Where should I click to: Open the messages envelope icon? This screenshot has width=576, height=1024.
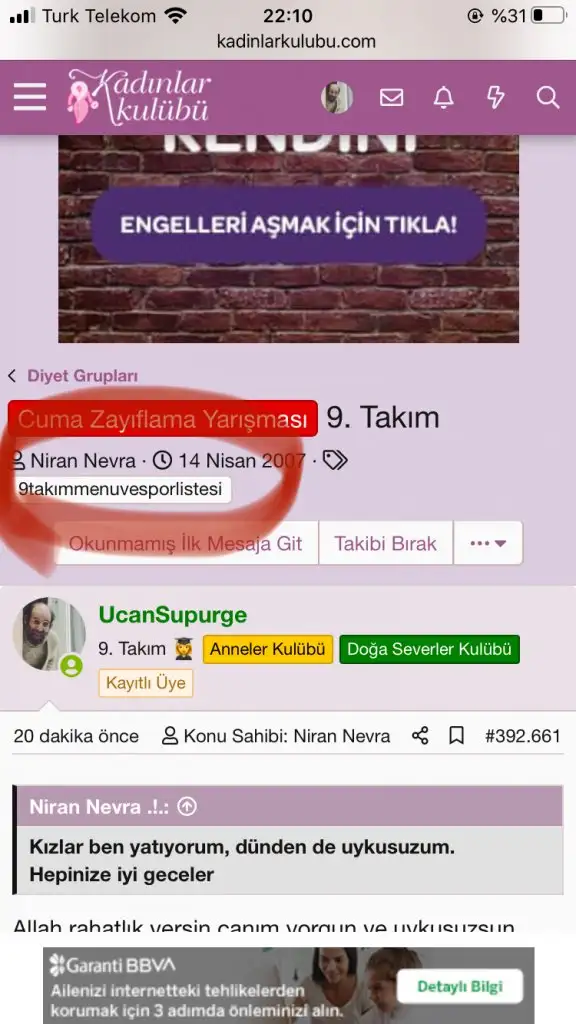tap(391, 97)
